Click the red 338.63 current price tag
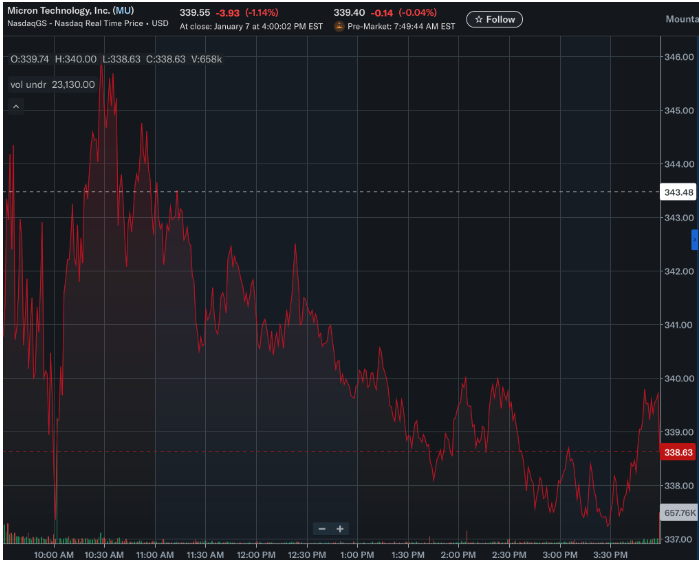The image size is (699, 561). click(x=678, y=452)
